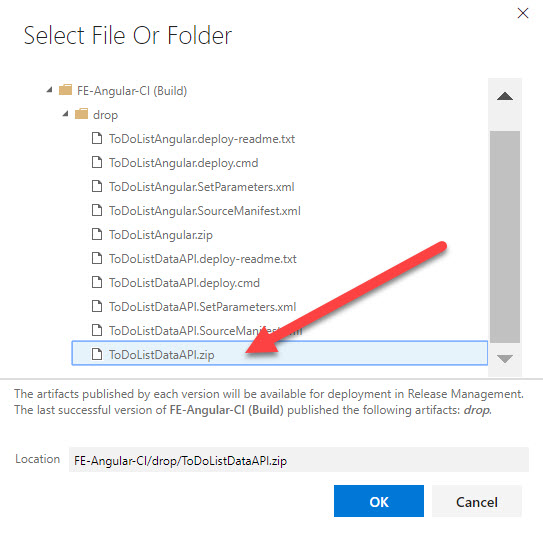Click the ToDoListDataAPI.zip file icon
Screen dimensions: 543x534
click(97, 354)
